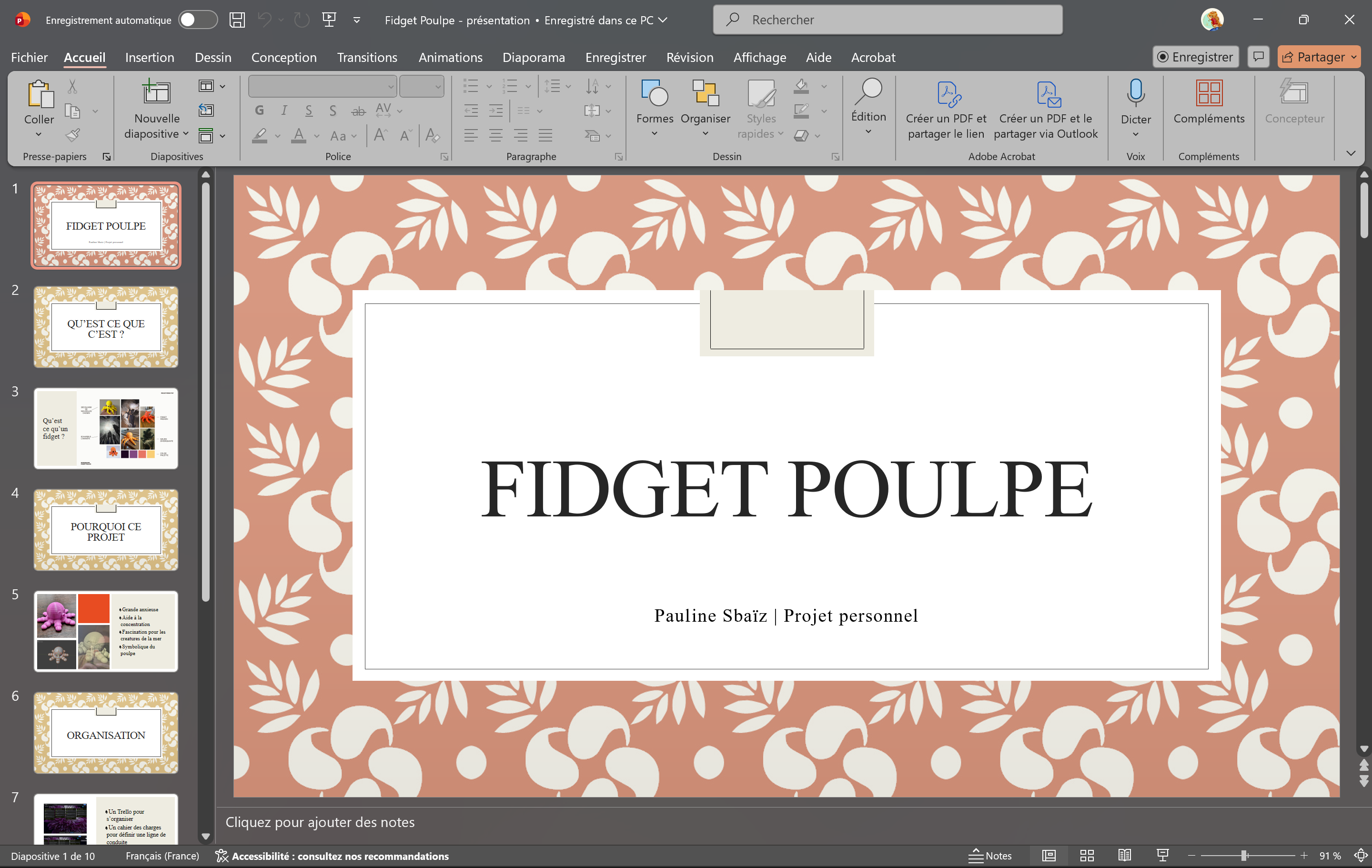Toggle bold formatting (G)
The height and width of the screenshot is (868, 1372).
point(259,110)
